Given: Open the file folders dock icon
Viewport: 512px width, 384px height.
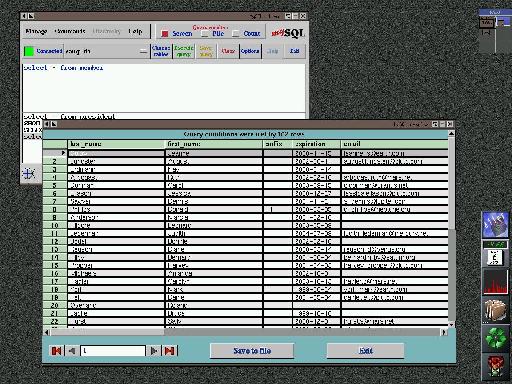Looking at the screenshot, I should pos(496,310).
